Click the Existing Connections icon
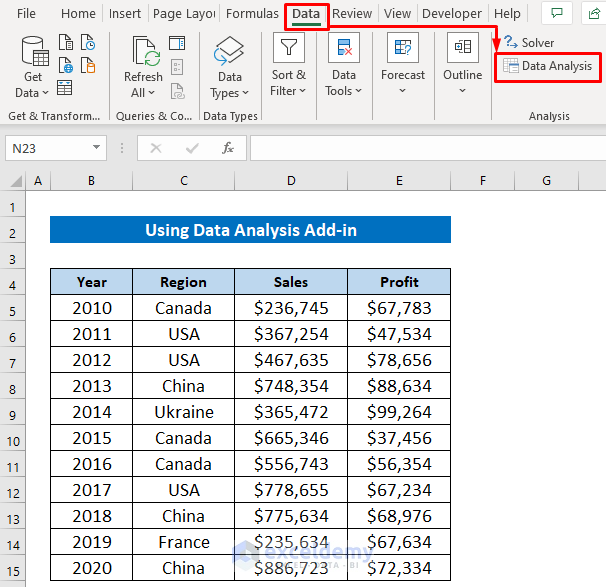The width and height of the screenshot is (606, 587). pyautogui.click(x=88, y=65)
